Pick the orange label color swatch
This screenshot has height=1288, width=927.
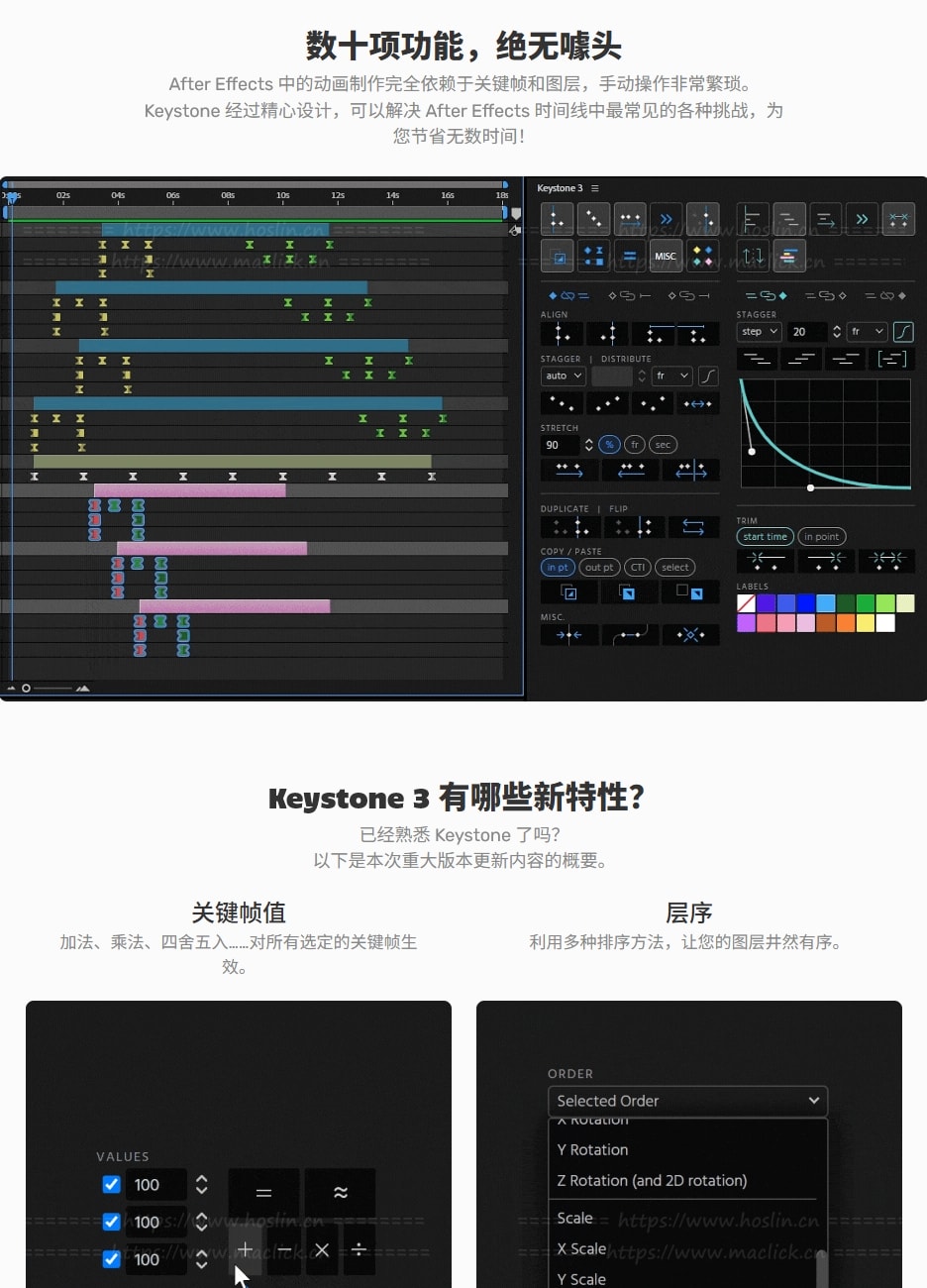pyautogui.click(x=845, y=622)
